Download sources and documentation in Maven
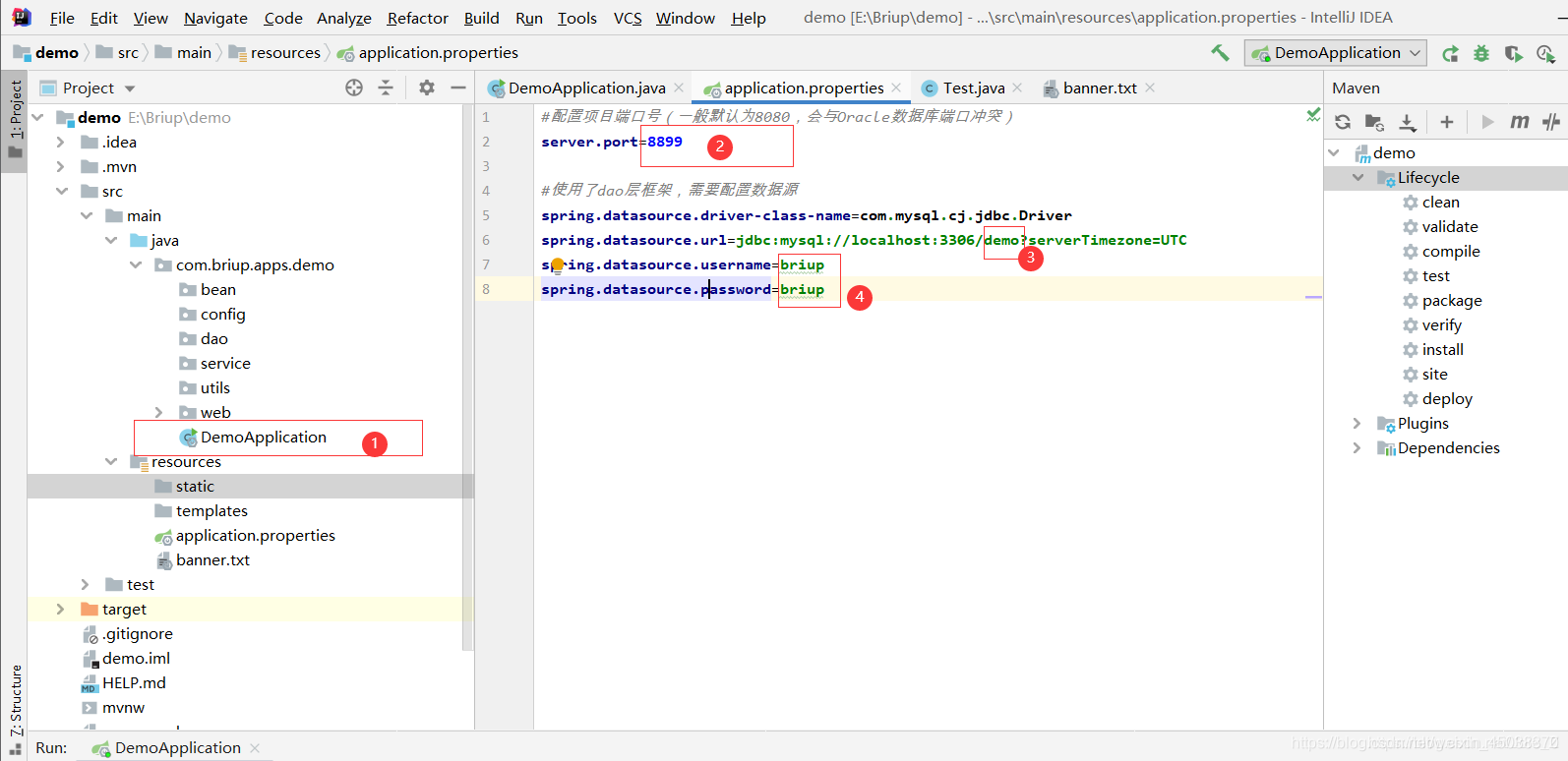Viewport: 1568px width, 761px height. tap(1408, 122)
